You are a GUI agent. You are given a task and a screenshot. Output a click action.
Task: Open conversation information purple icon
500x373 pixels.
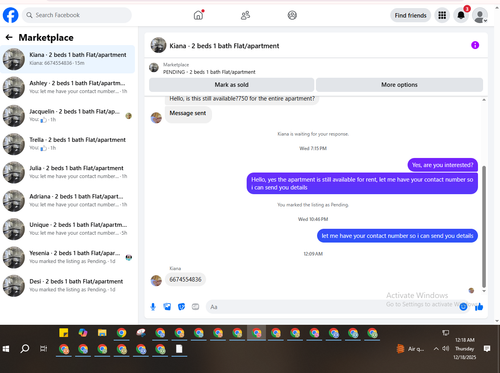pyautogui.click(x=475, y=45)
